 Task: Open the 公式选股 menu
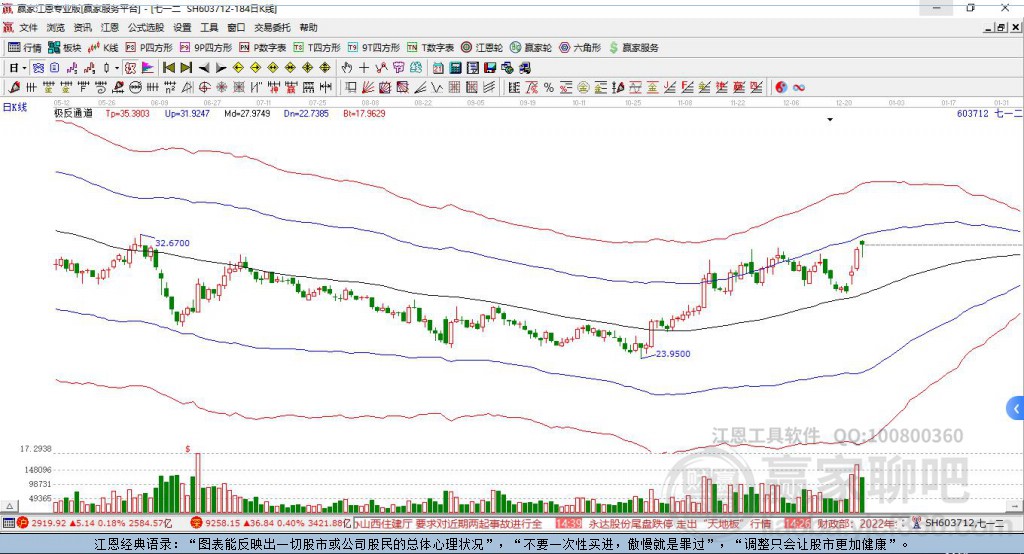146,27
